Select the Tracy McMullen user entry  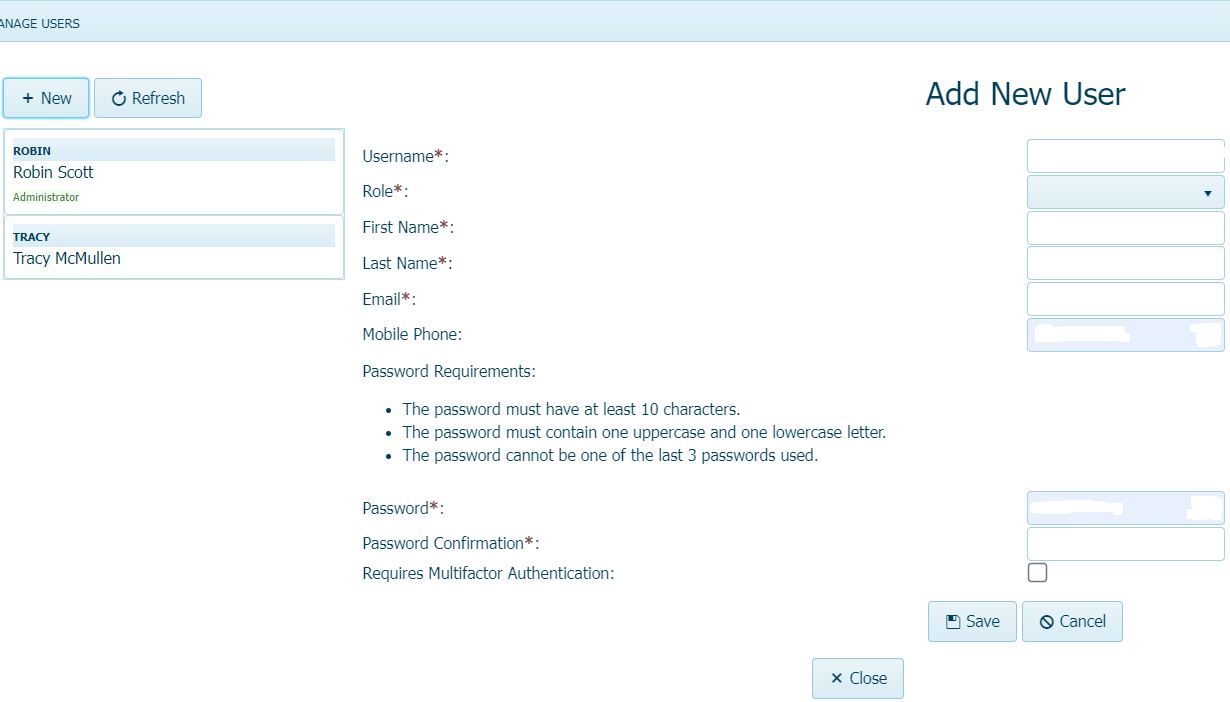pyautogui.click(x=173, y=250)
